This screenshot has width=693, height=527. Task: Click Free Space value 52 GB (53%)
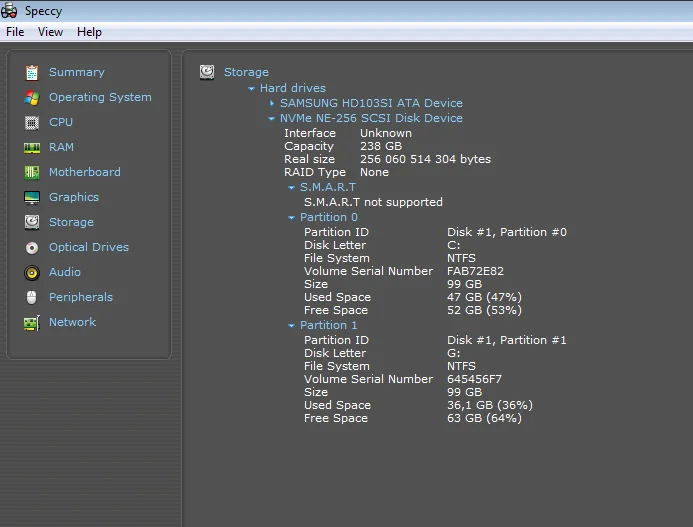[x=484, y=310]
